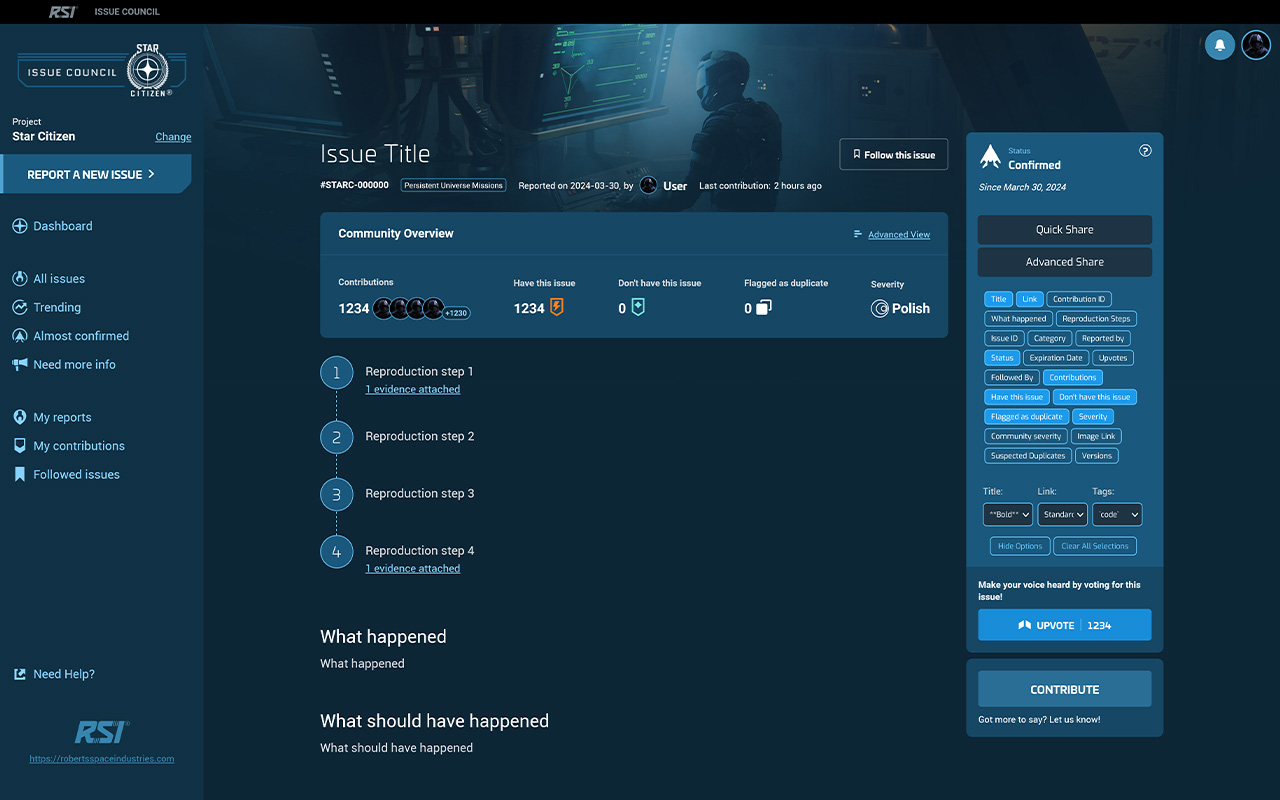Image resolution: width=1280 pixels, height=800 pixels.
Task: Open evidence attached to reproduction step 1
Action: pos(412,390)
